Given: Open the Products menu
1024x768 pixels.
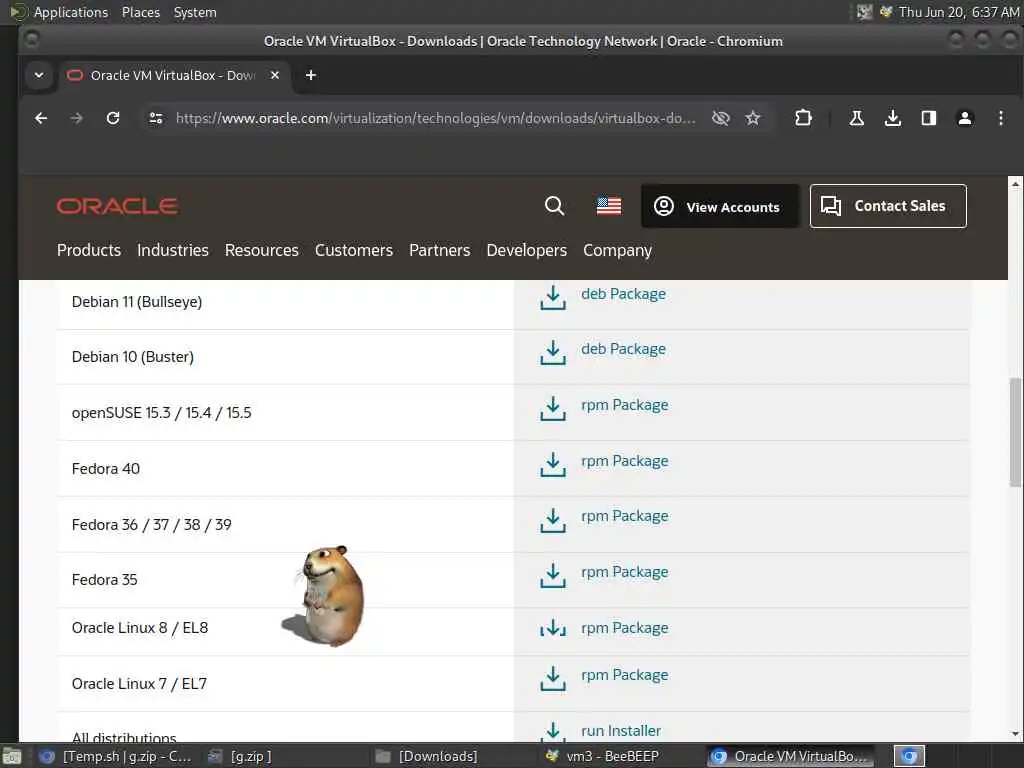Looking at the screenshot, I should pos(89,250).
